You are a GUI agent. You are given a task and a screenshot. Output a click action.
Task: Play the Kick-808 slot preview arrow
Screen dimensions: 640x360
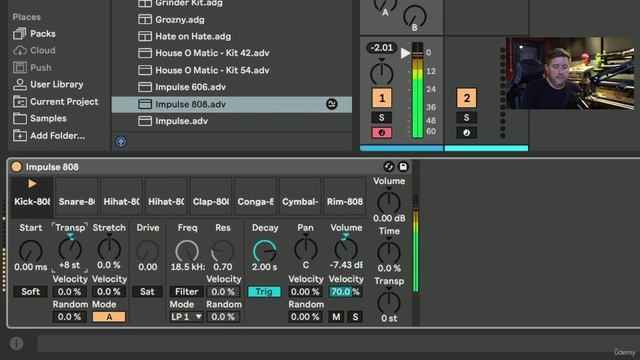coord(32,184)
